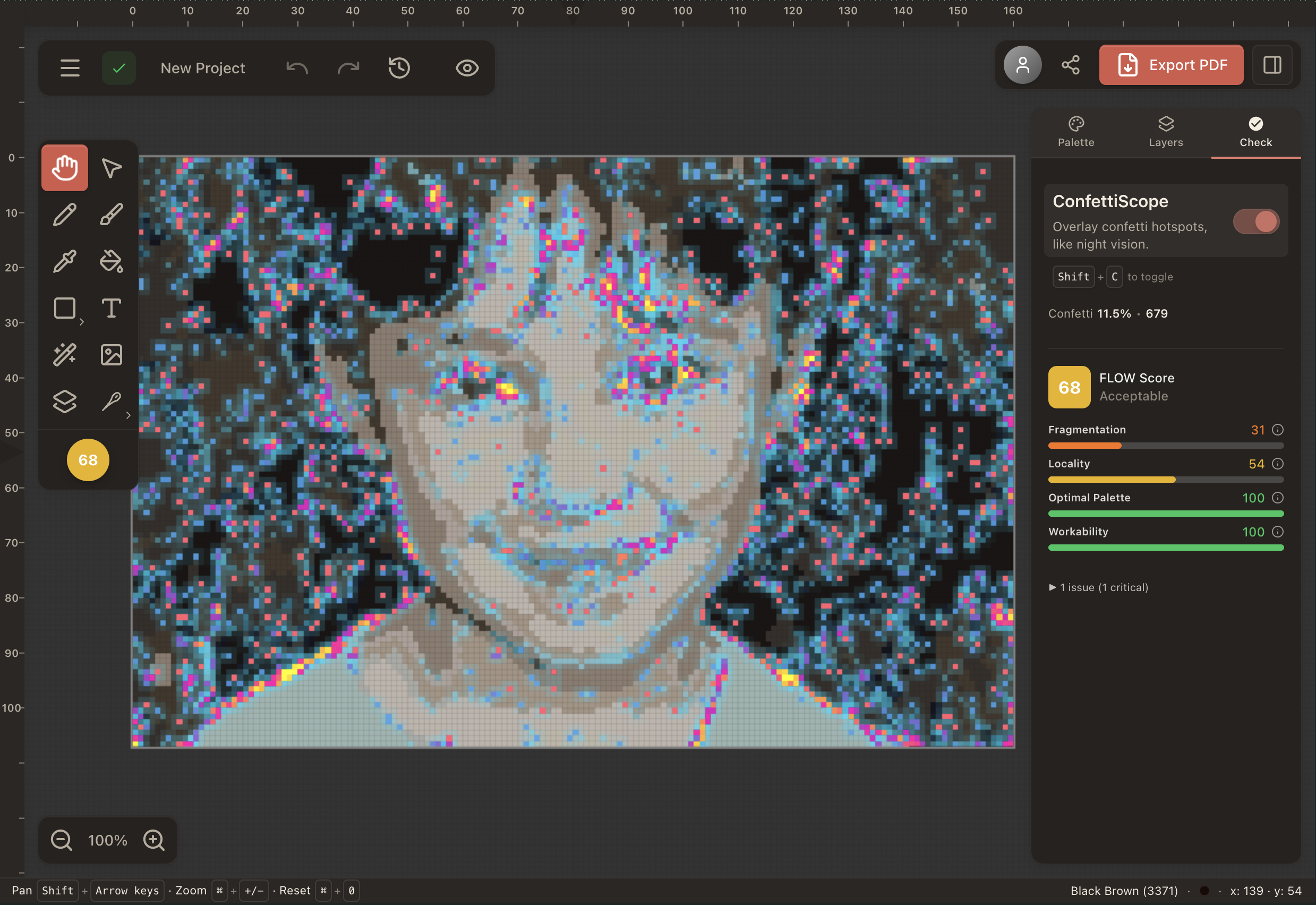Click the Optimal Palette progress bar
Image resolution: width=1316 pixels, height=905 pixels.
pos(1166,514)
